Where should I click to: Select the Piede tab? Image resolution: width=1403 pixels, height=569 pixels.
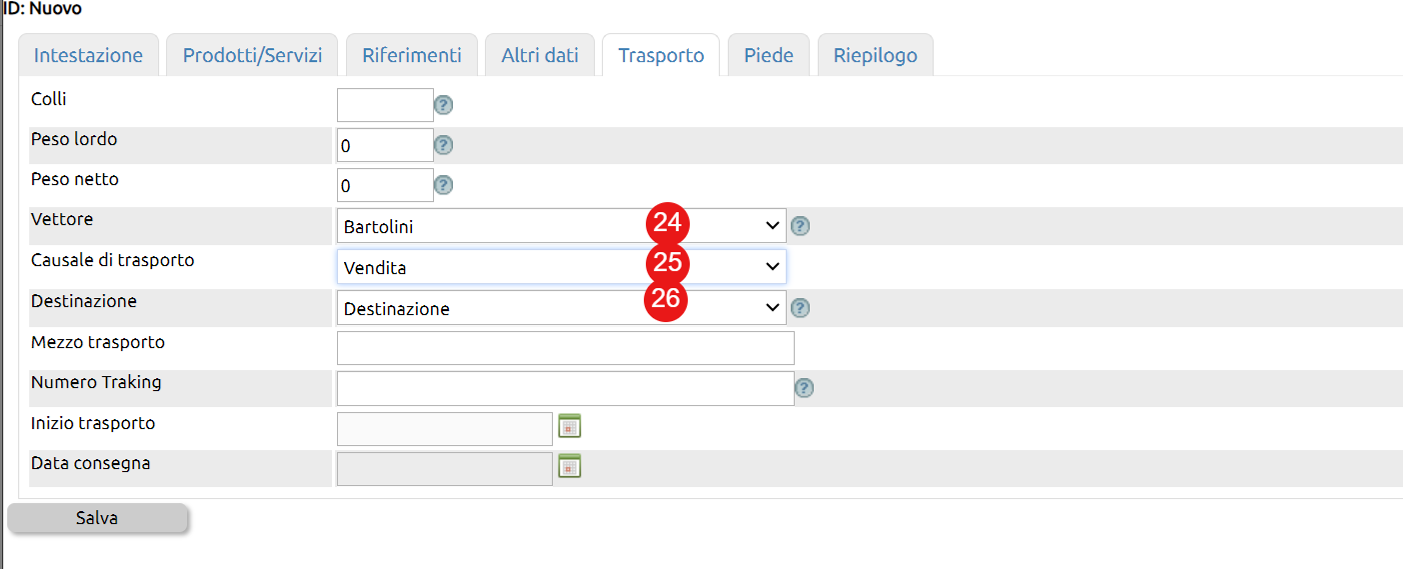pyautogui.click(x=769, y=55)
